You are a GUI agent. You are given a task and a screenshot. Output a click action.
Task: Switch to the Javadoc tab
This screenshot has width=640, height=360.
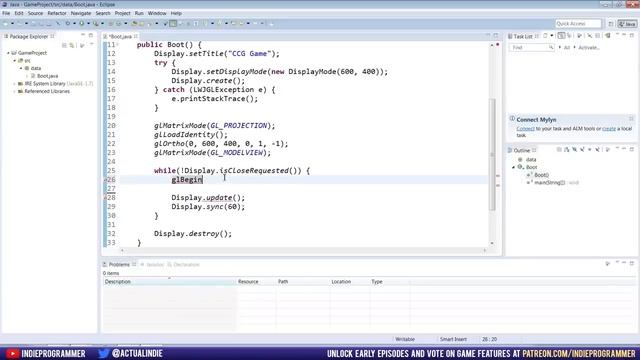(152, 264)
